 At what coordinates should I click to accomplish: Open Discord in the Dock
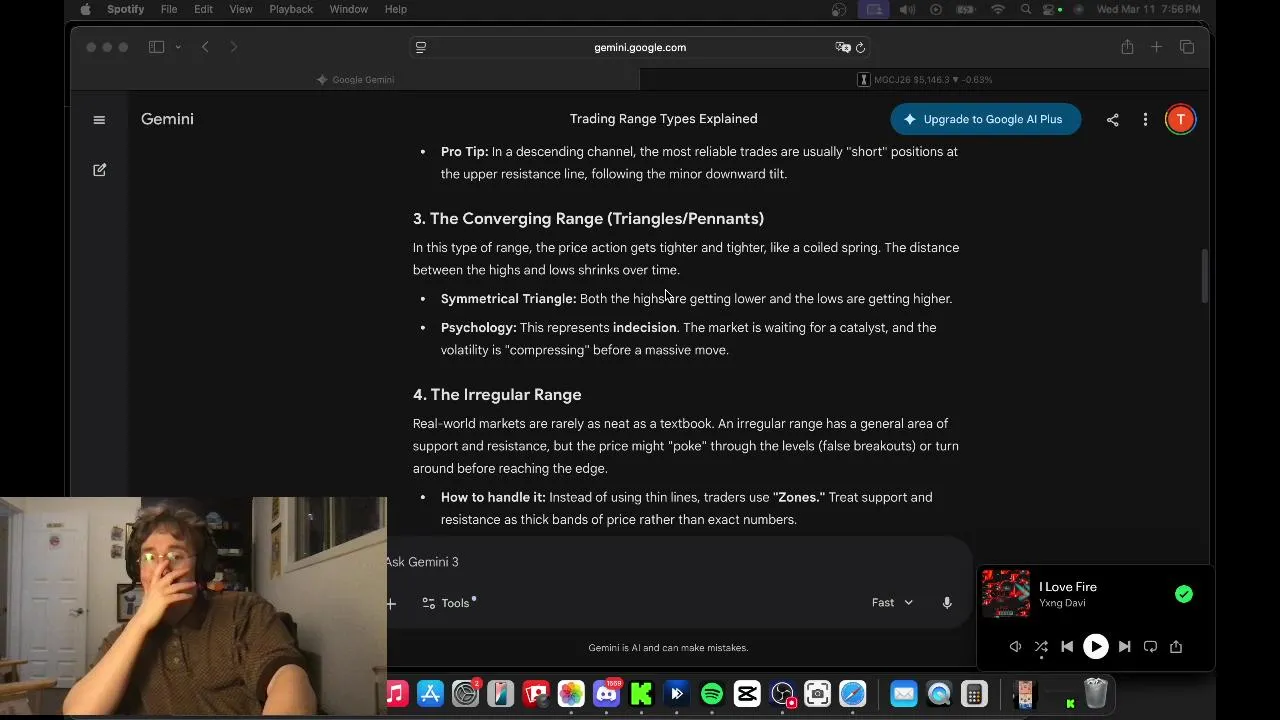tap(606, 694)
